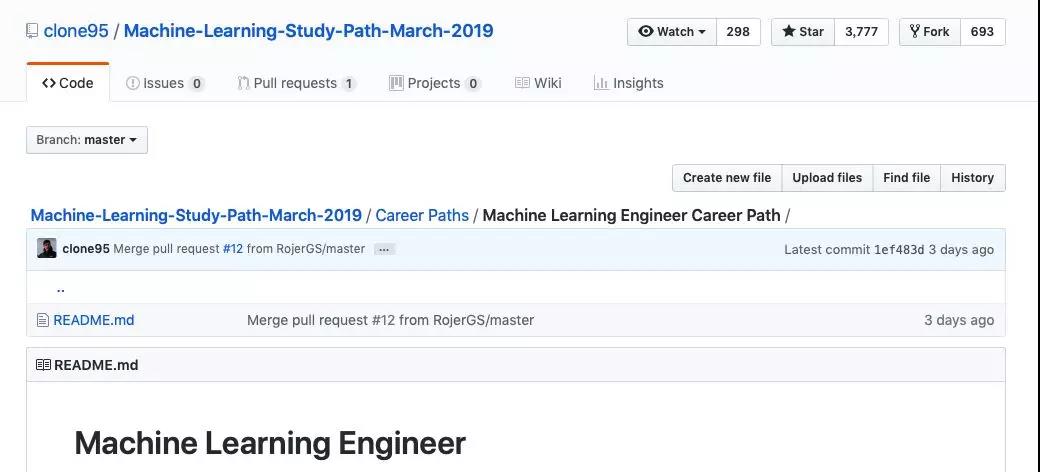The width and height of the screenshot is (1040, 472).
Task: Open the commit History button
Action: pyautogui.click(x=972, y=178)
